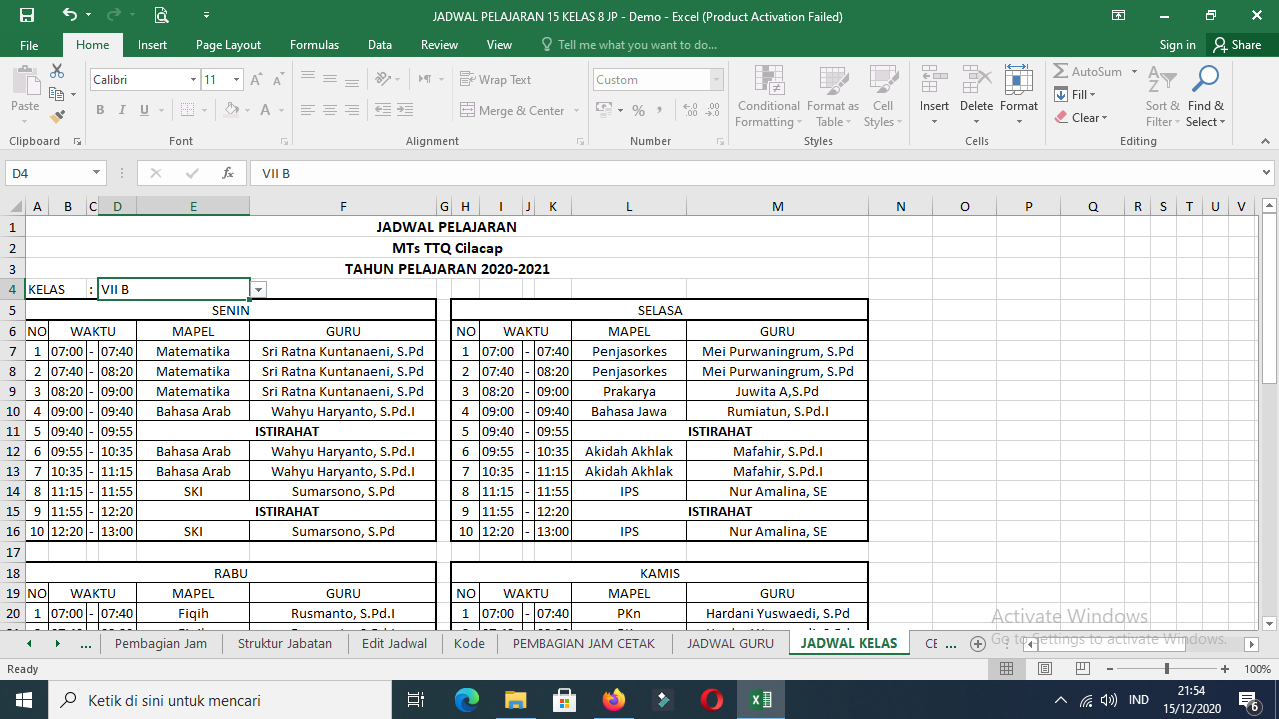Open the Name Box dropdown arrow
Screen dimensions: 1279x719
[x=97, y=173]
